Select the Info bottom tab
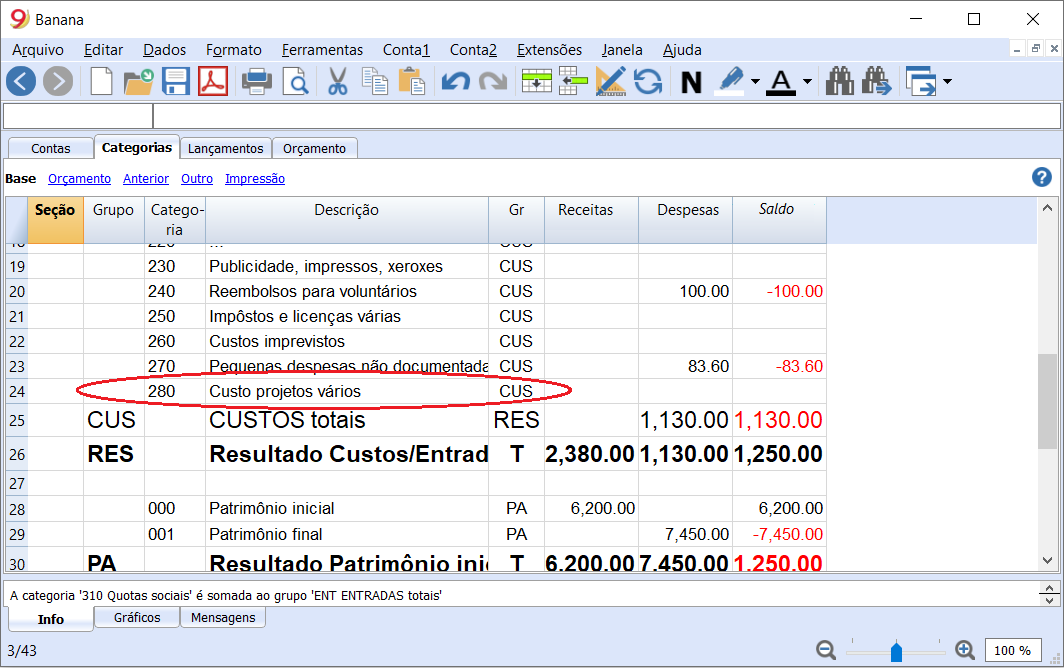The width and height of the screenshot is (1064, 668). tap(51, 619)
